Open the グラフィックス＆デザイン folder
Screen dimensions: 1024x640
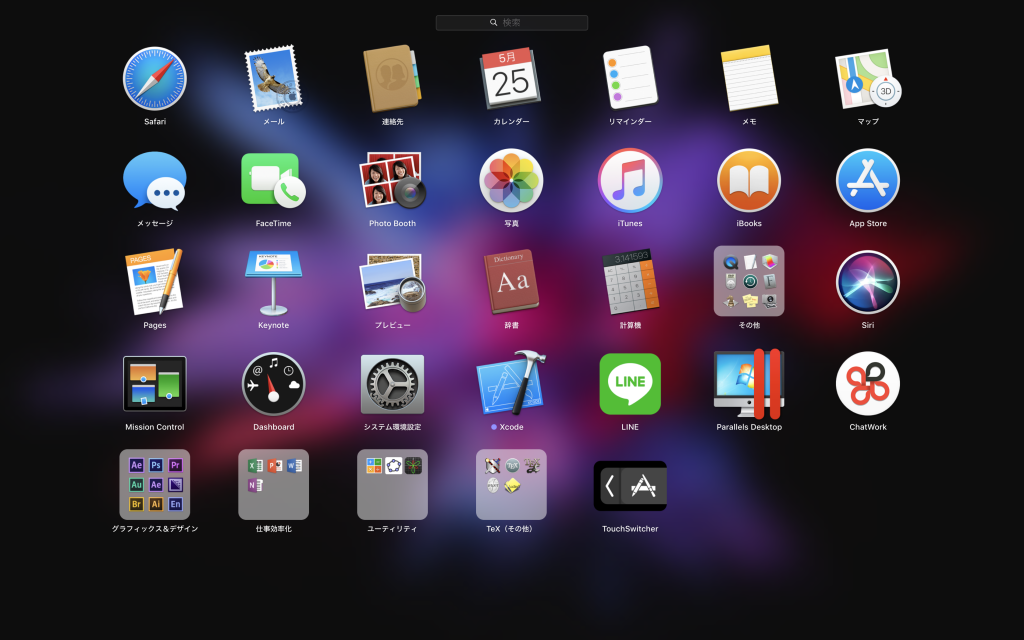pos(155,485)
